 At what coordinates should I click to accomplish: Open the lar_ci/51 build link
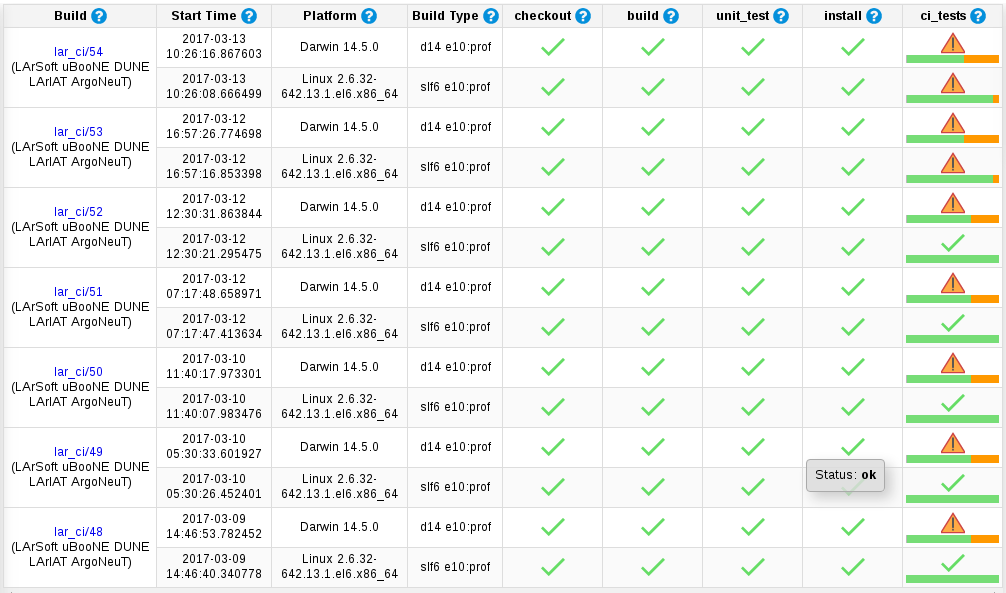78,292
